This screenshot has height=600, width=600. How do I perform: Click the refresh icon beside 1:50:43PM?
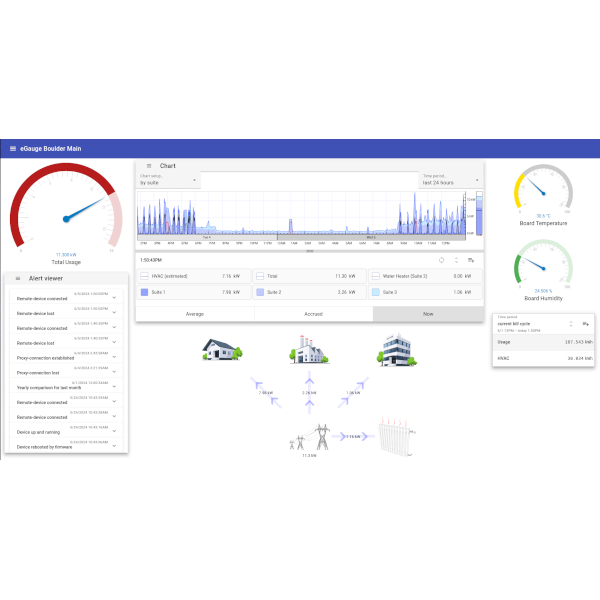441,260
